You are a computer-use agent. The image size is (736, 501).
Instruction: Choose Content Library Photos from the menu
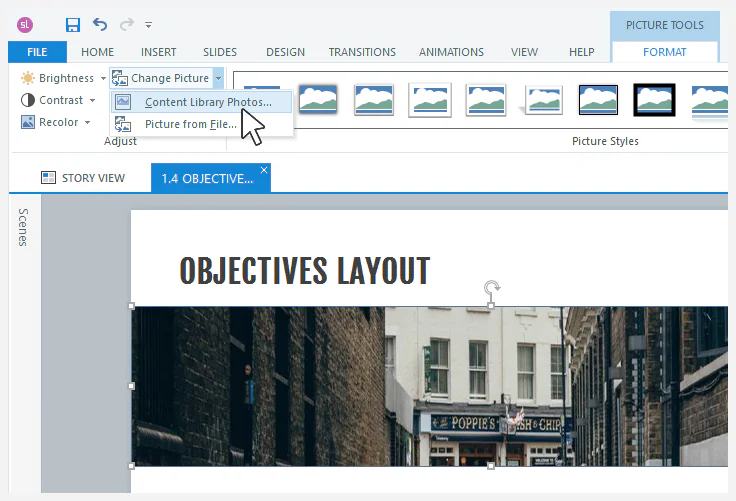201,102
